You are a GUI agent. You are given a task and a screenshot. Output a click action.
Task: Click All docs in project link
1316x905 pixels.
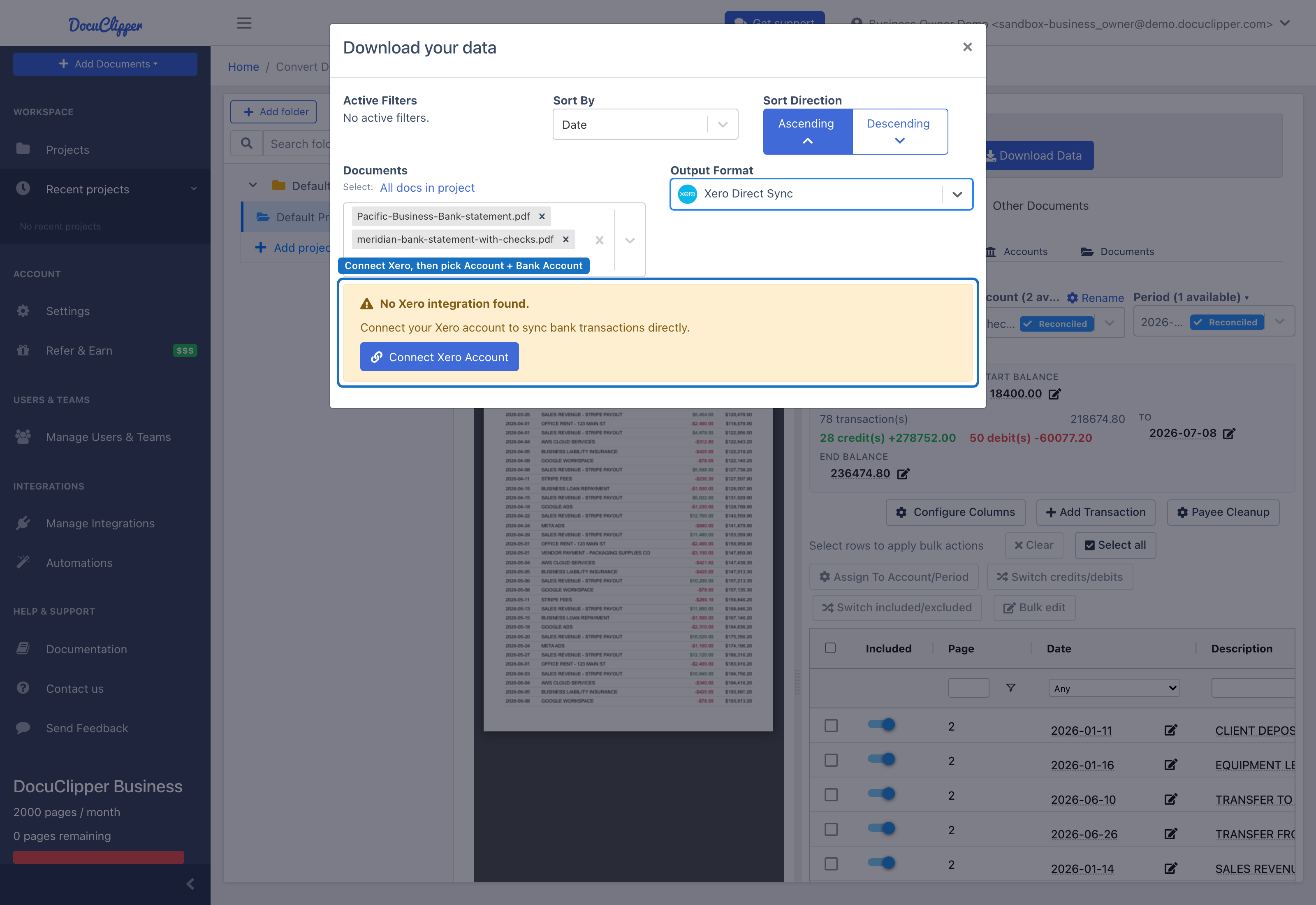[x=427, y=188]
